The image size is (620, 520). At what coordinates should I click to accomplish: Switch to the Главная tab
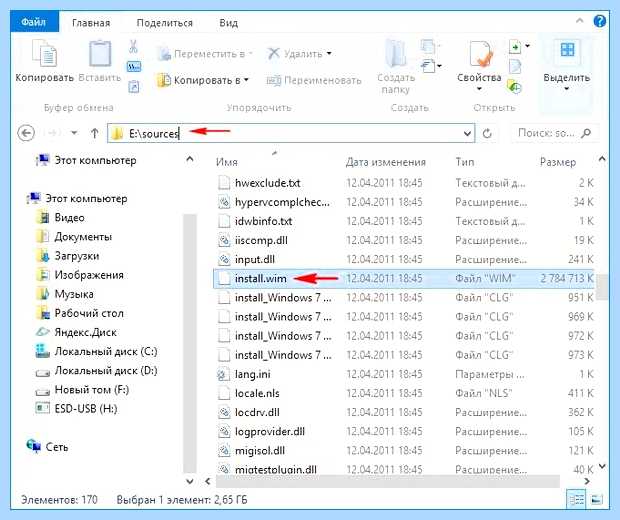(91, 23)
